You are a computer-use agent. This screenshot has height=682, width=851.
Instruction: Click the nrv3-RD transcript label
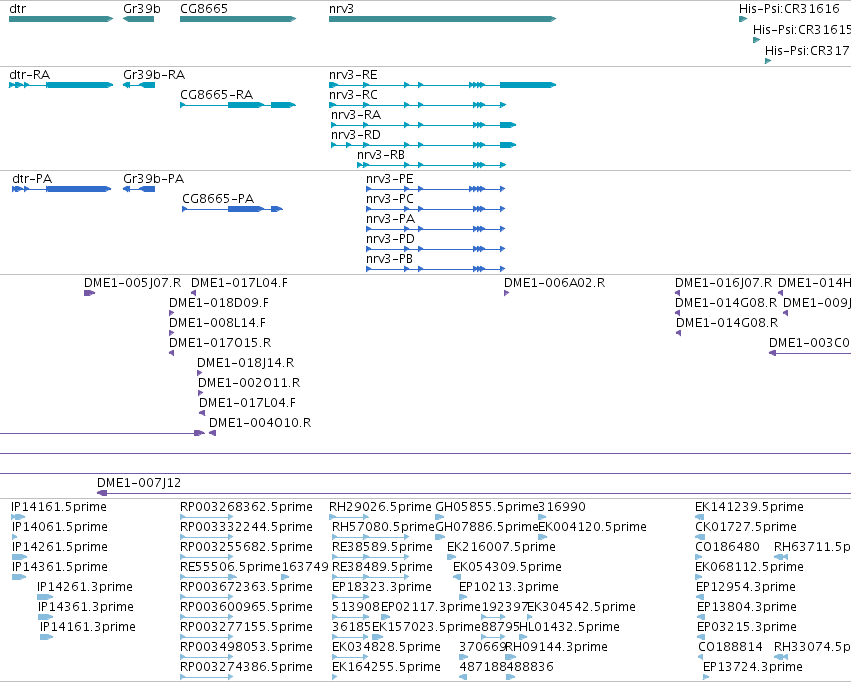click(356, 135)
